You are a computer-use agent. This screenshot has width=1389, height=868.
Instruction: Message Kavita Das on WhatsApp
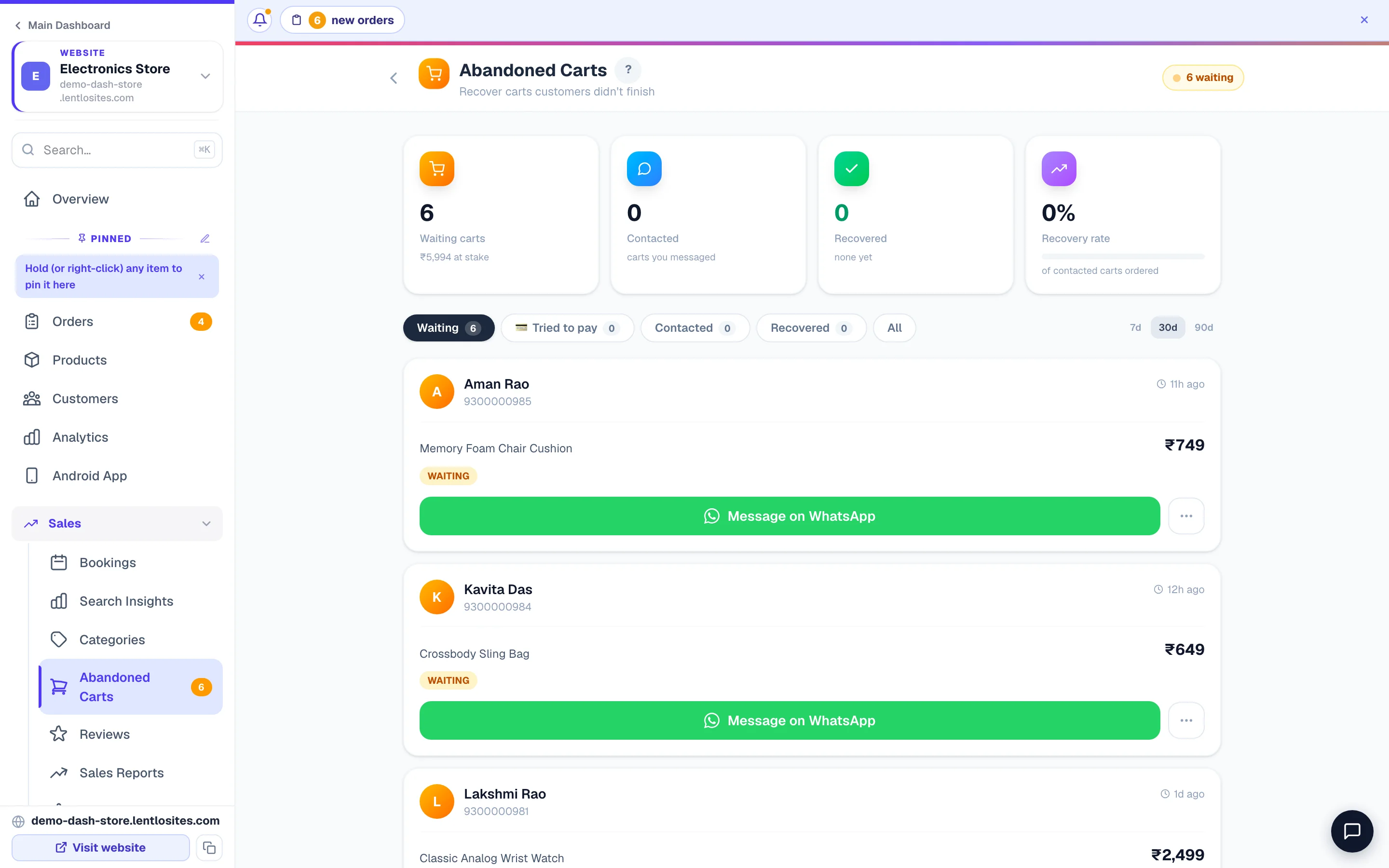coord(789,720)
